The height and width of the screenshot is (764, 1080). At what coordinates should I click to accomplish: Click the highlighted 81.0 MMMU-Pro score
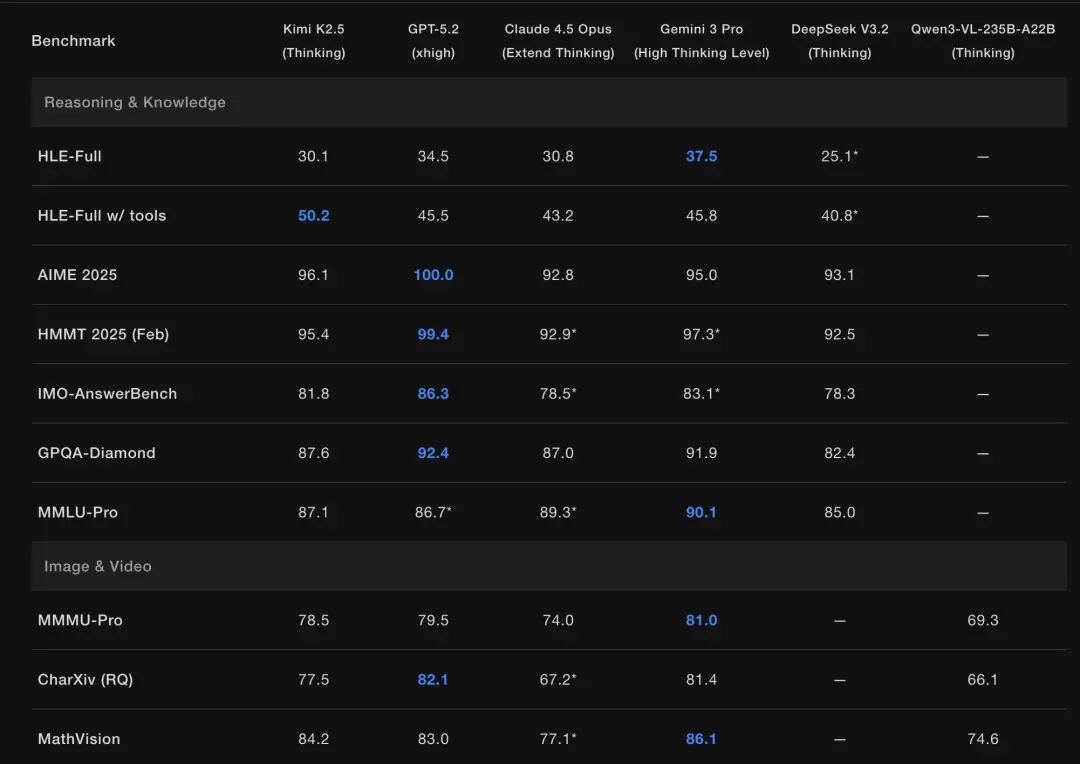[701, 620]
